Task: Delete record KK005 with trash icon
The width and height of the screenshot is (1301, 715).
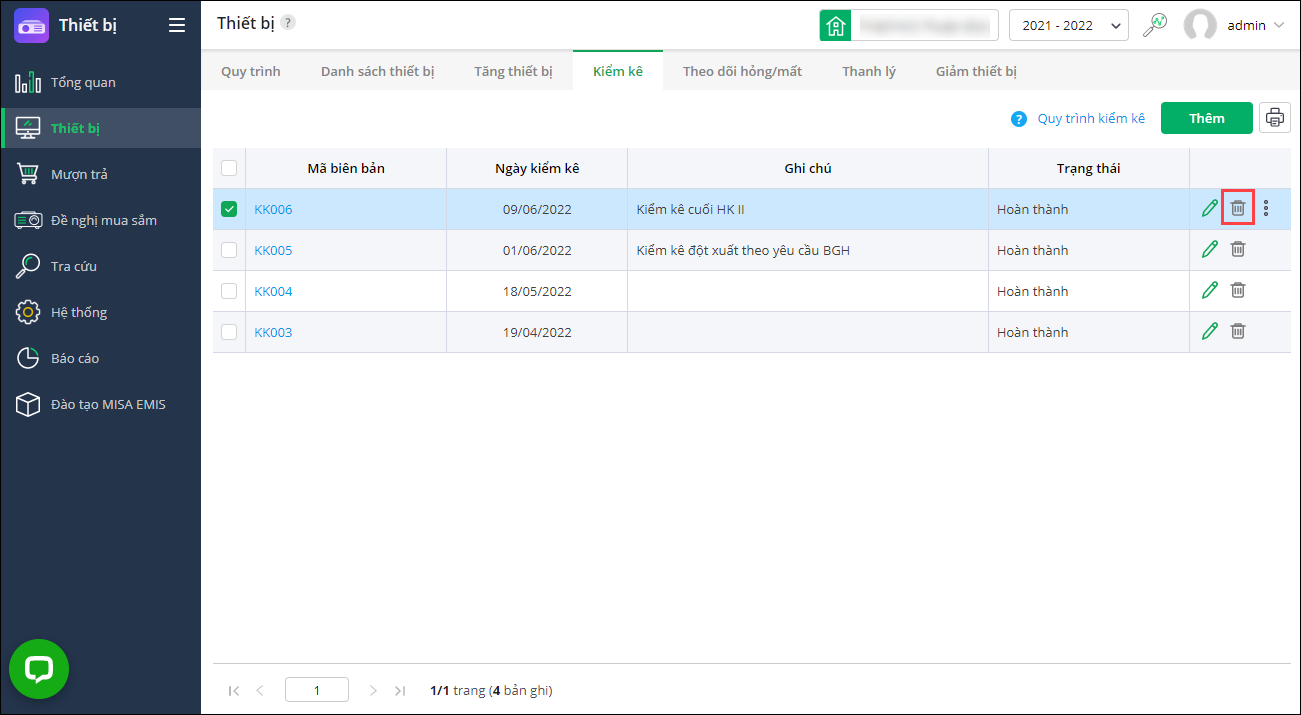Action: (1238, 249)
